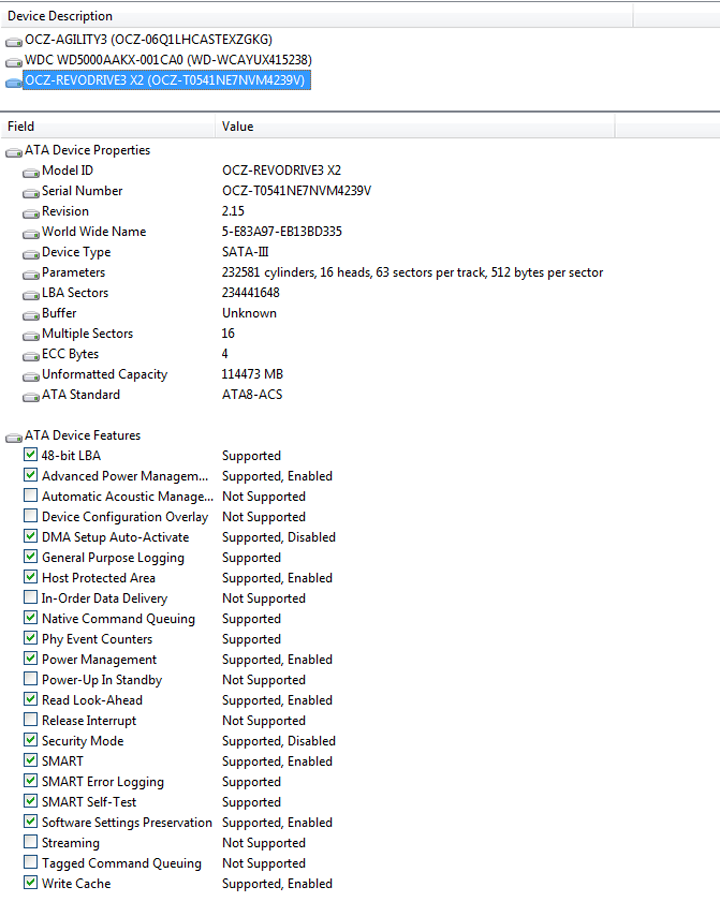720x902 pixels.
Task: Toggle the Power Management checkbox
Action: 30,658
